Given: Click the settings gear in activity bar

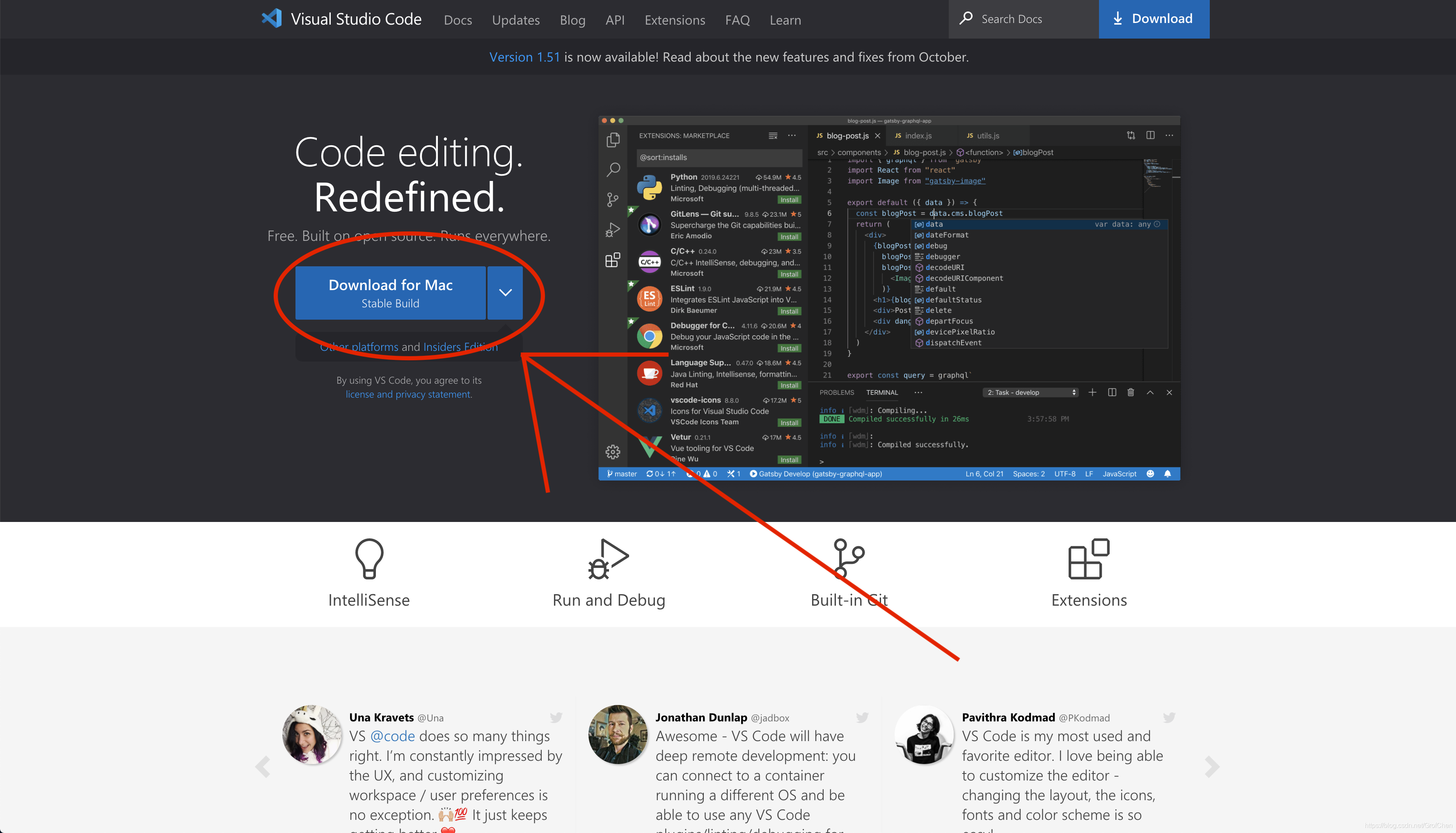Looking at the screenshot, I should (x=613, y=452).
